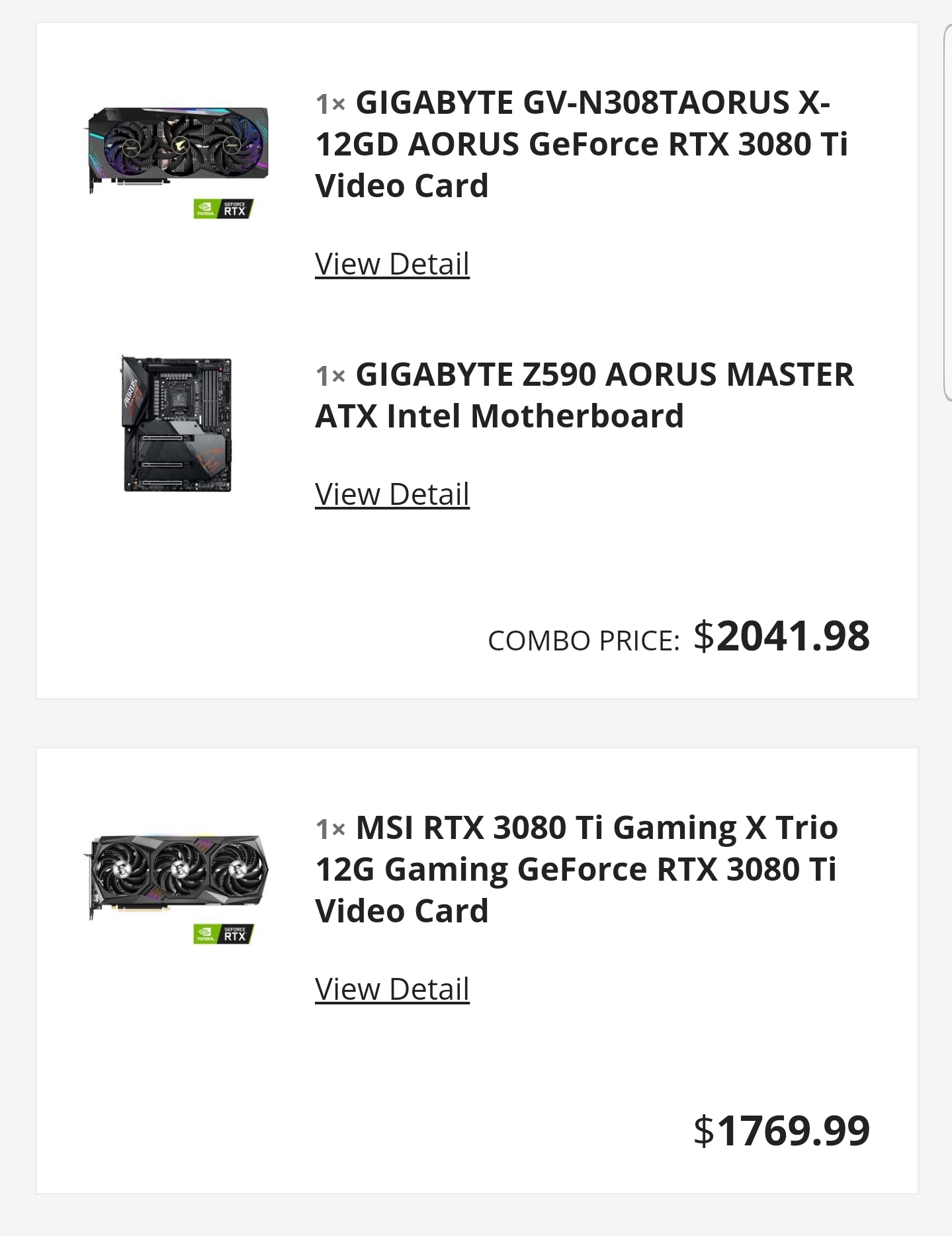Click the 1× quantity beside the AORUS video card
The height and width of the screenshot is (1236, 952).
tap(330, 104)
